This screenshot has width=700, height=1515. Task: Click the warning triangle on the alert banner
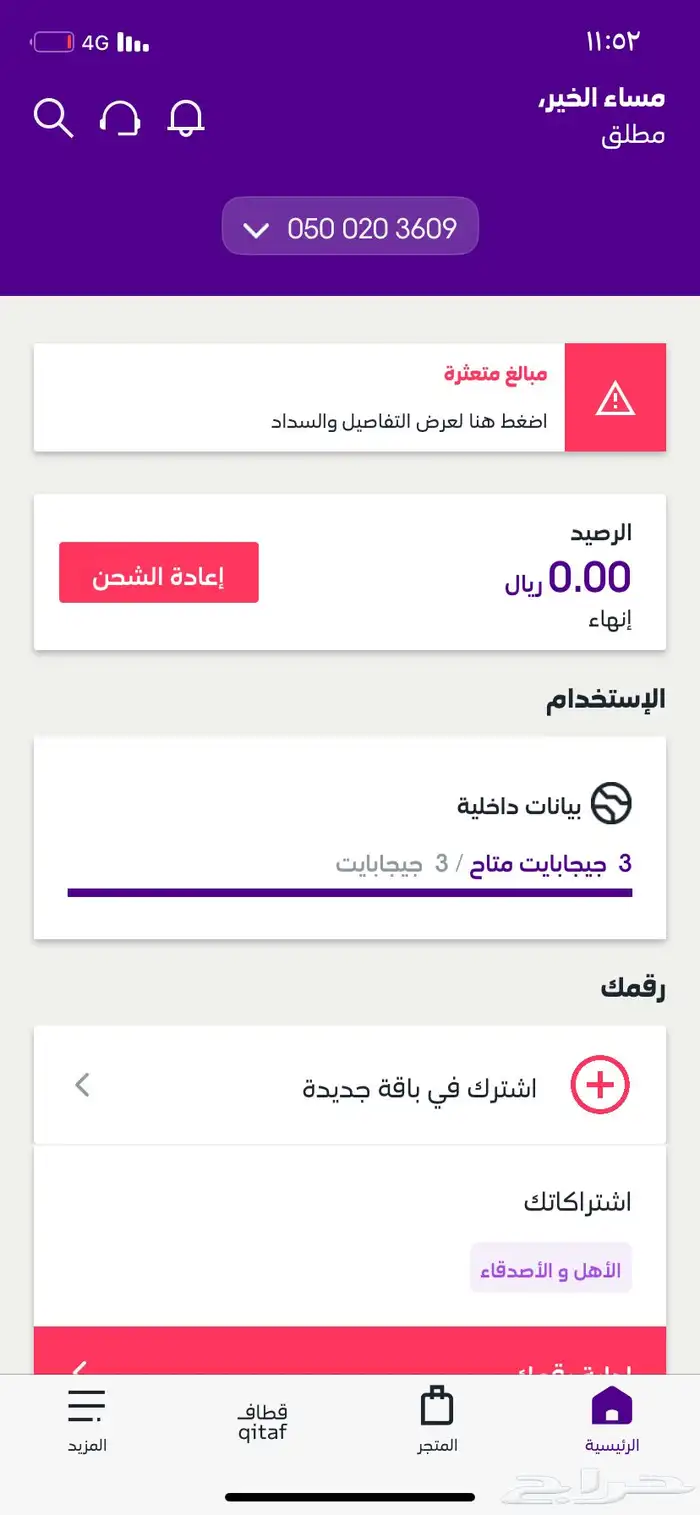click(616, 396)
